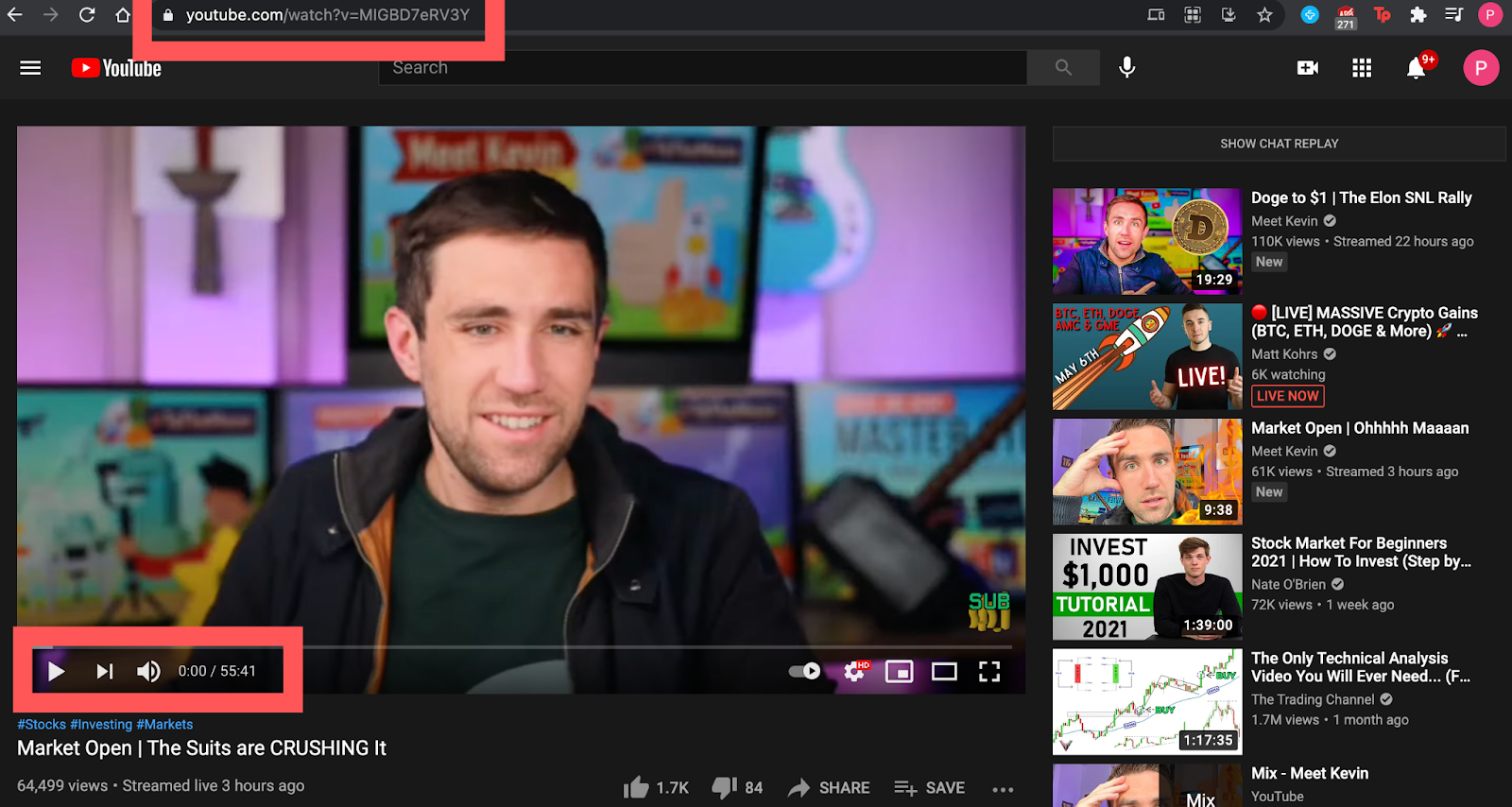Open the browser profile avatar in toolbar
Screen dimensions: 1512x807
pyautogui.click(x=1490, y=15)
